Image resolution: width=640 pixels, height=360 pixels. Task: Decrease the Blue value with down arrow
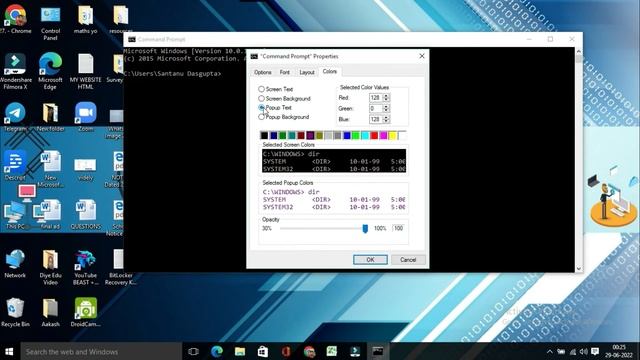386,122
